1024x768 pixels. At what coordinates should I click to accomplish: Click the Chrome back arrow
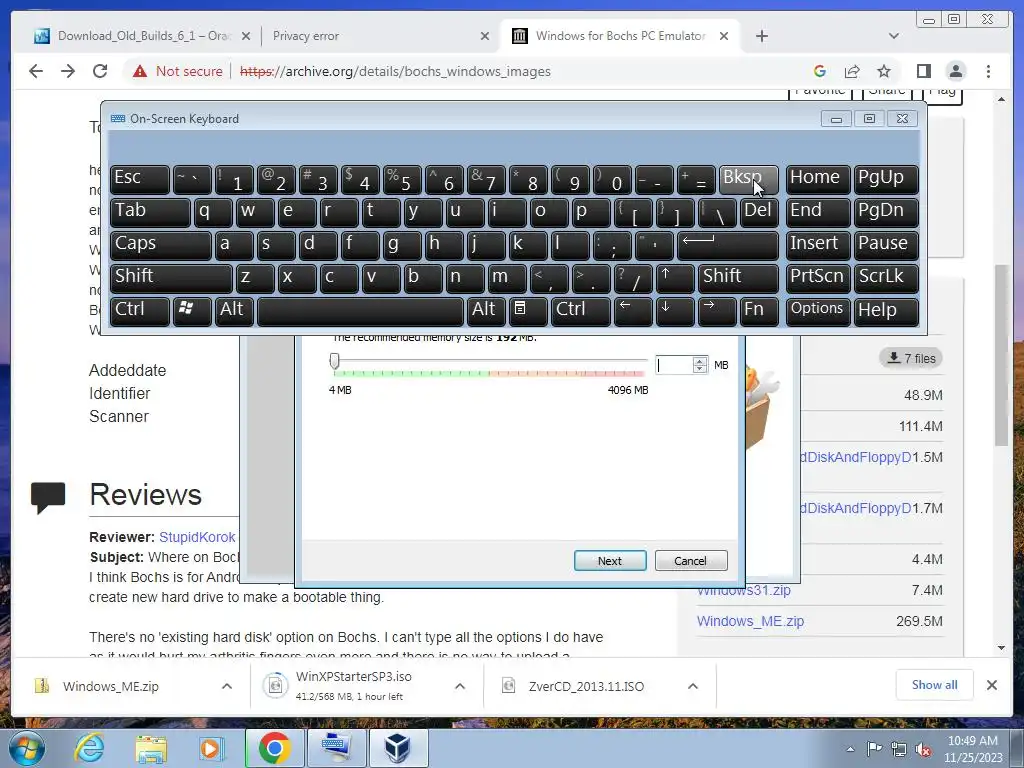[x=36, y=71]
